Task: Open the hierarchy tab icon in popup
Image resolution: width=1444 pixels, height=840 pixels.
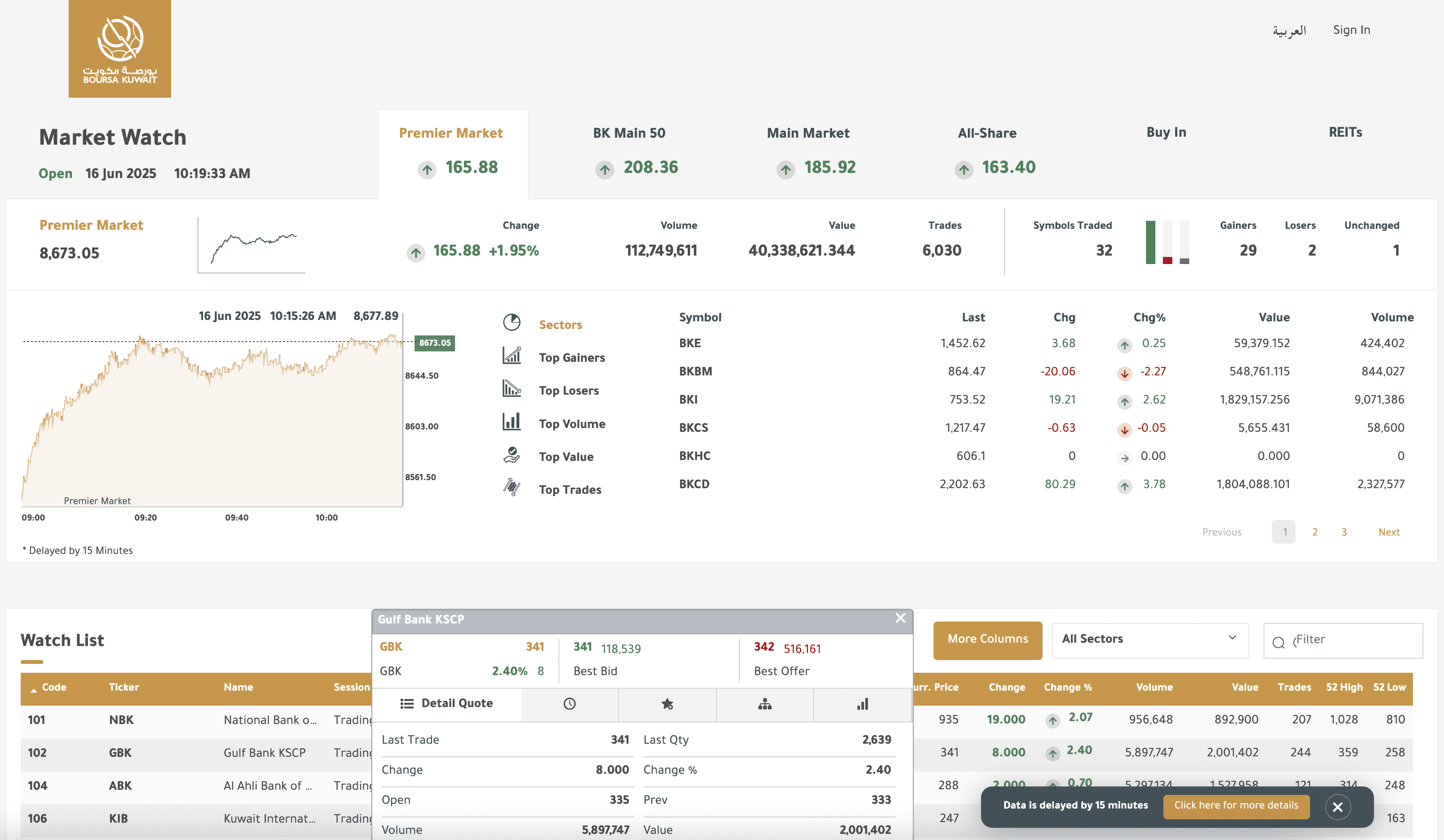Action: click(764, 704)
